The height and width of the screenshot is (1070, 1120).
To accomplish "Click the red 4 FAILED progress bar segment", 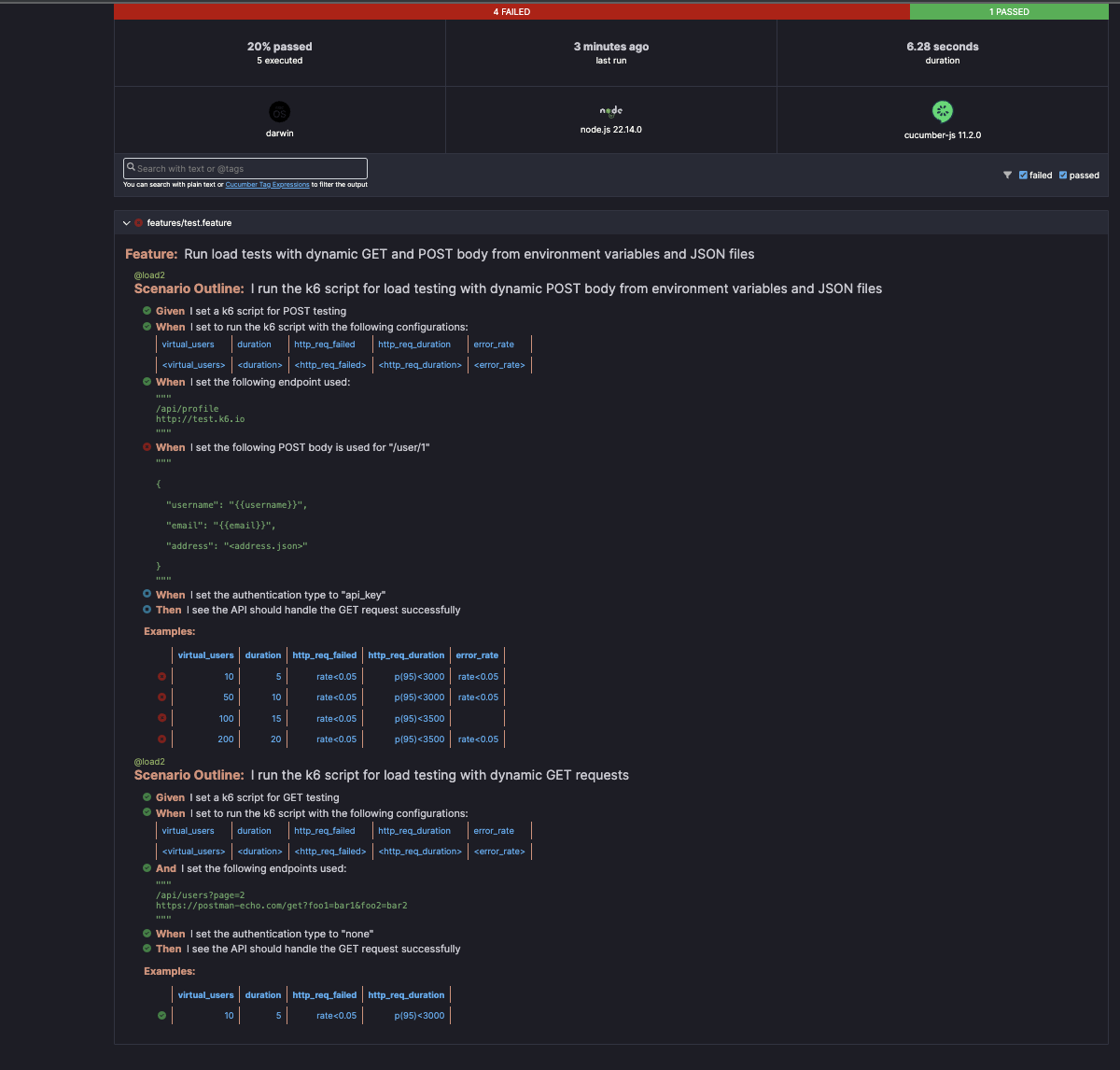I will pyautogui.click(x=511, y=12).
